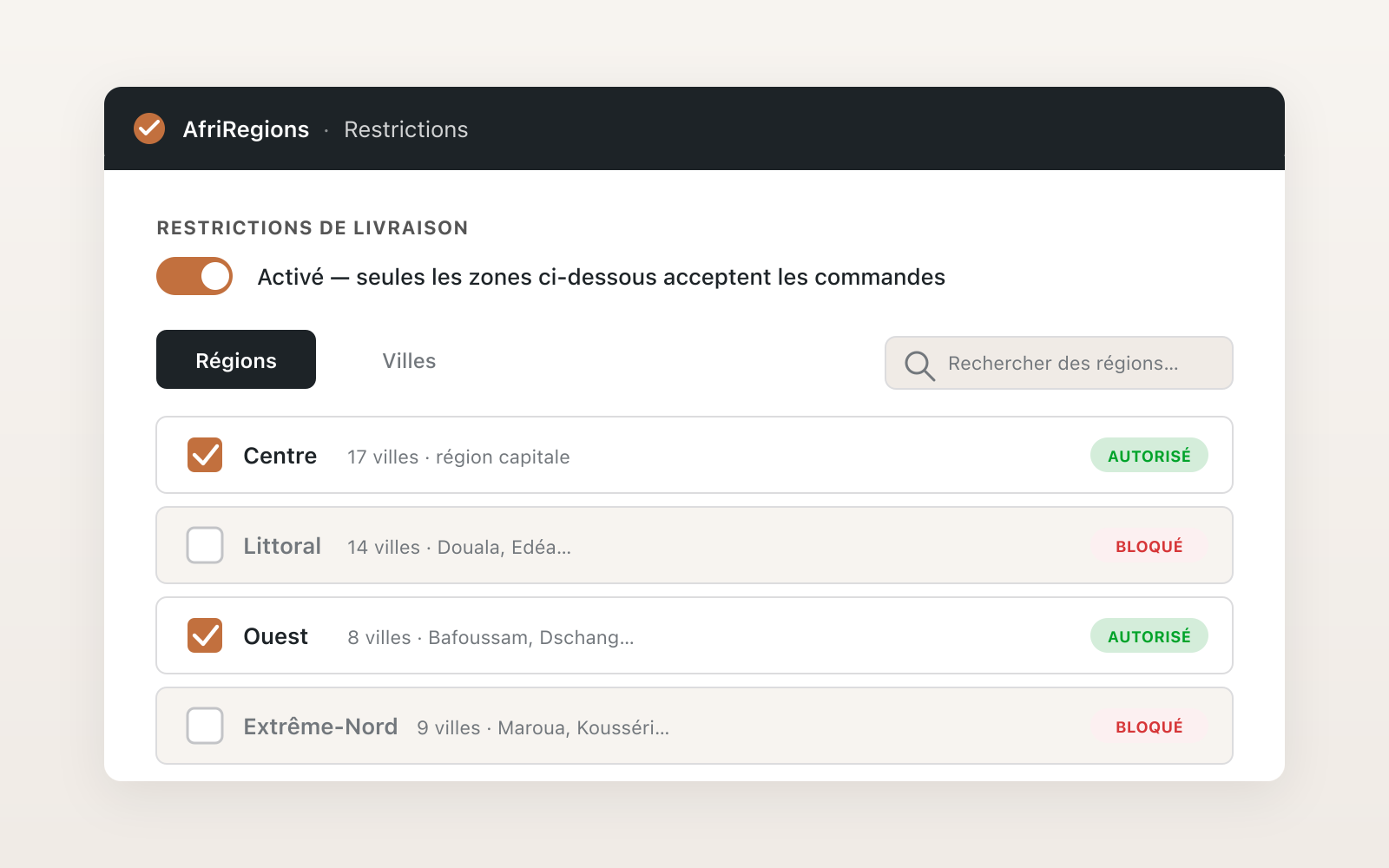Click the AfriRegions checkmark logo icon
Viewport: 1389px width, 868px height.
[149, 128]
